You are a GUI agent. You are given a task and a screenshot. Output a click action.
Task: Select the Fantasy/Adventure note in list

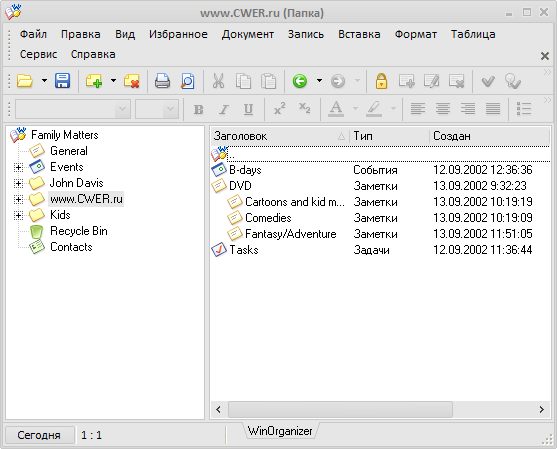coord(291,234)
